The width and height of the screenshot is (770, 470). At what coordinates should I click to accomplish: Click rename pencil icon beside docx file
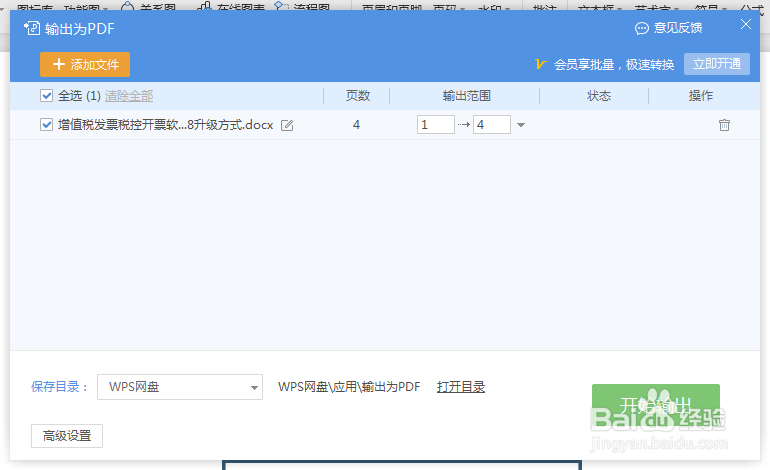point(287,125)
